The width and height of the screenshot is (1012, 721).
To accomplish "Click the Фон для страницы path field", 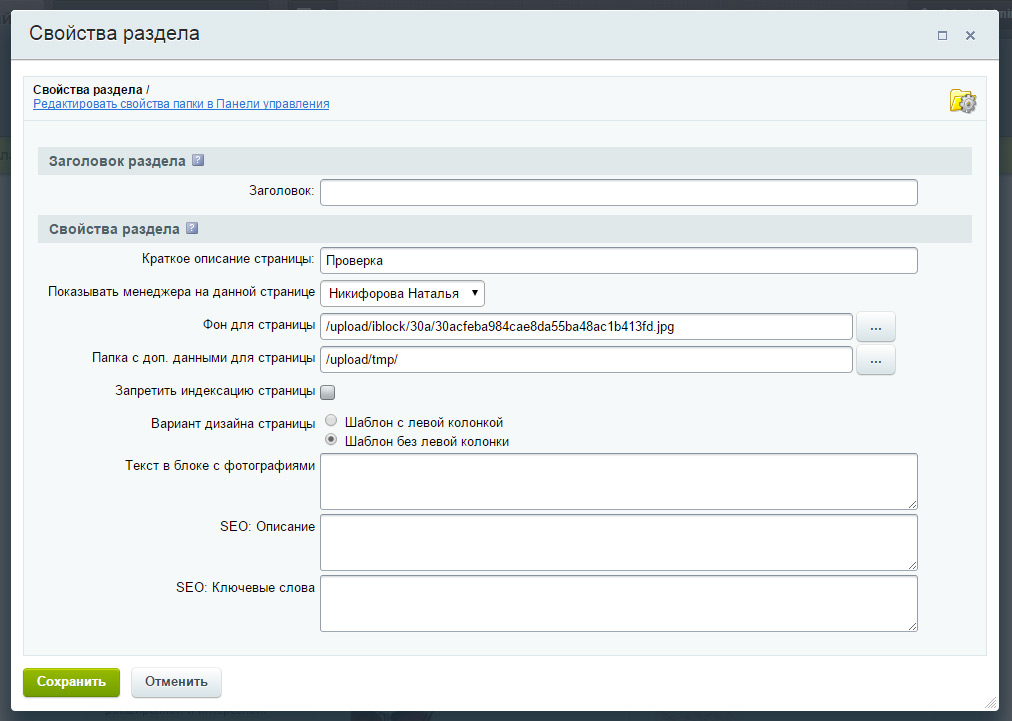I will pyautogui.click(x=586, y=327).
